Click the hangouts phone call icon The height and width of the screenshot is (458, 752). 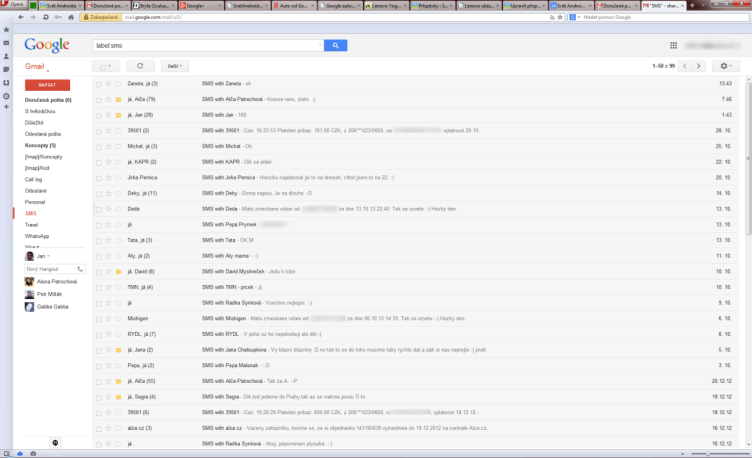click(80, 270)
